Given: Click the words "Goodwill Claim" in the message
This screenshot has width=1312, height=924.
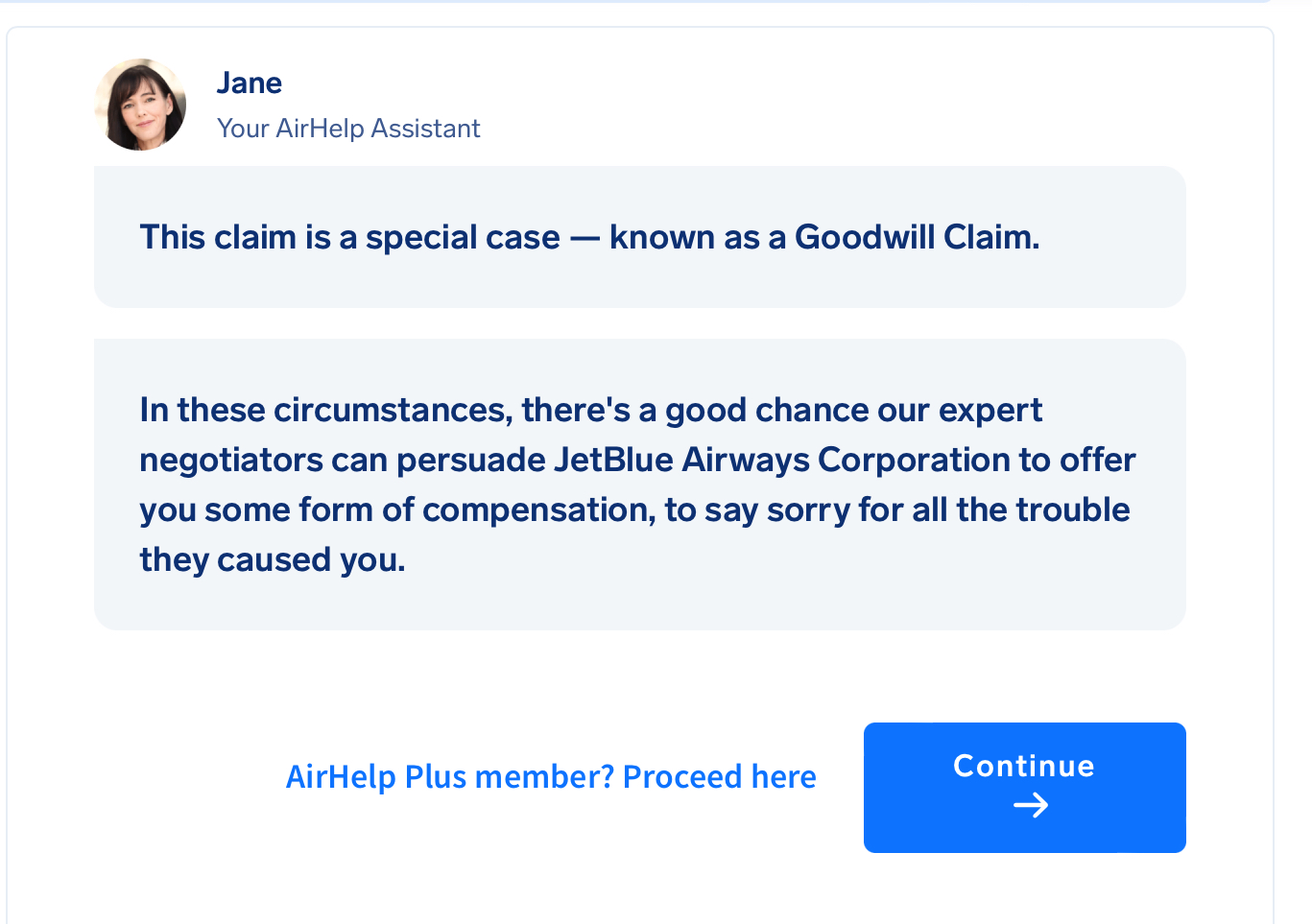Looking at the screenshot, I should [x=916, y=237].
